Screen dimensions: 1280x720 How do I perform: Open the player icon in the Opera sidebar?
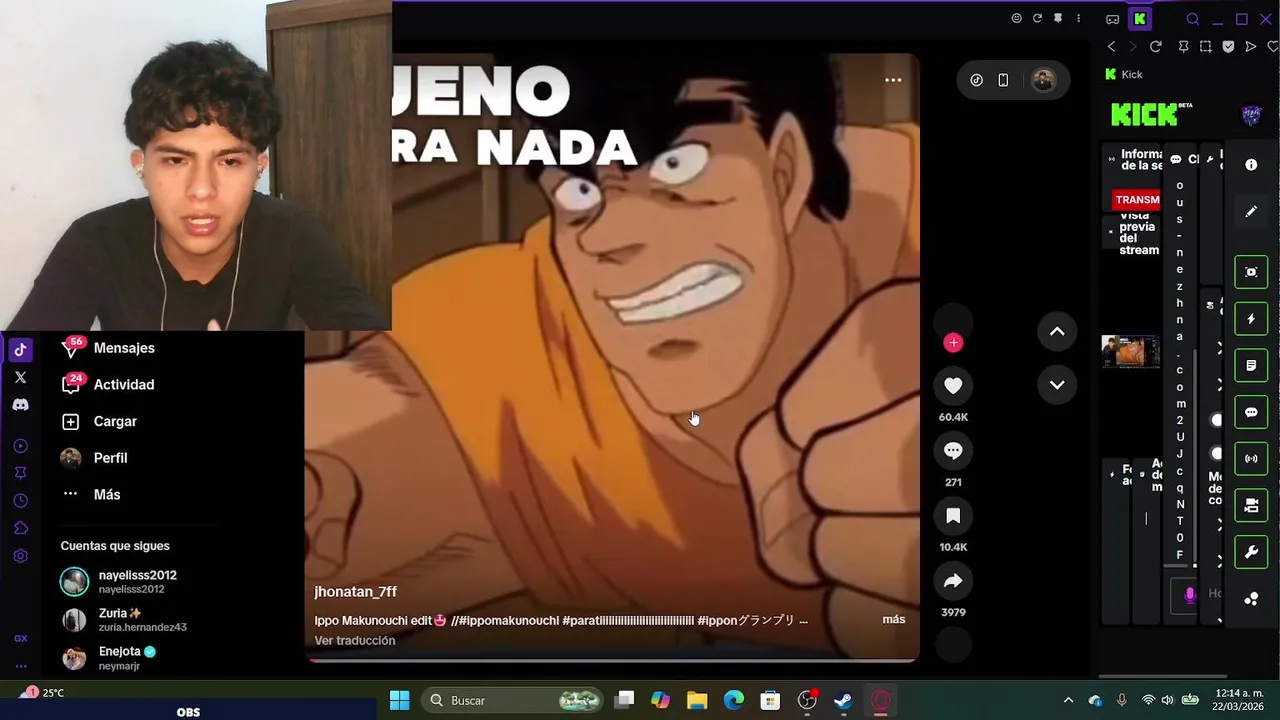(x=20, y=446)
